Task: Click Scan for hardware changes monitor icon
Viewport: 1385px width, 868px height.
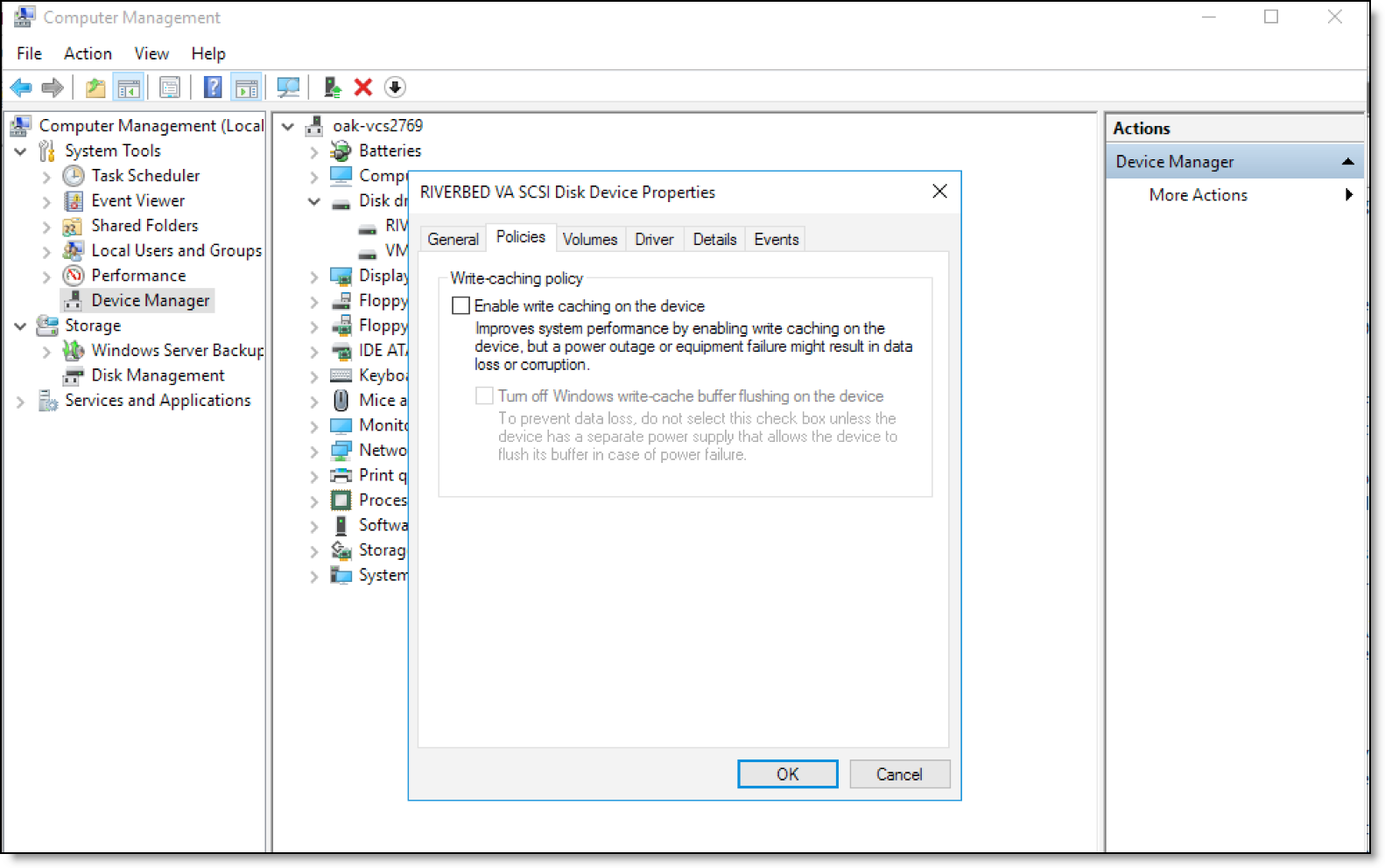Action: click(x=288, y=87)
